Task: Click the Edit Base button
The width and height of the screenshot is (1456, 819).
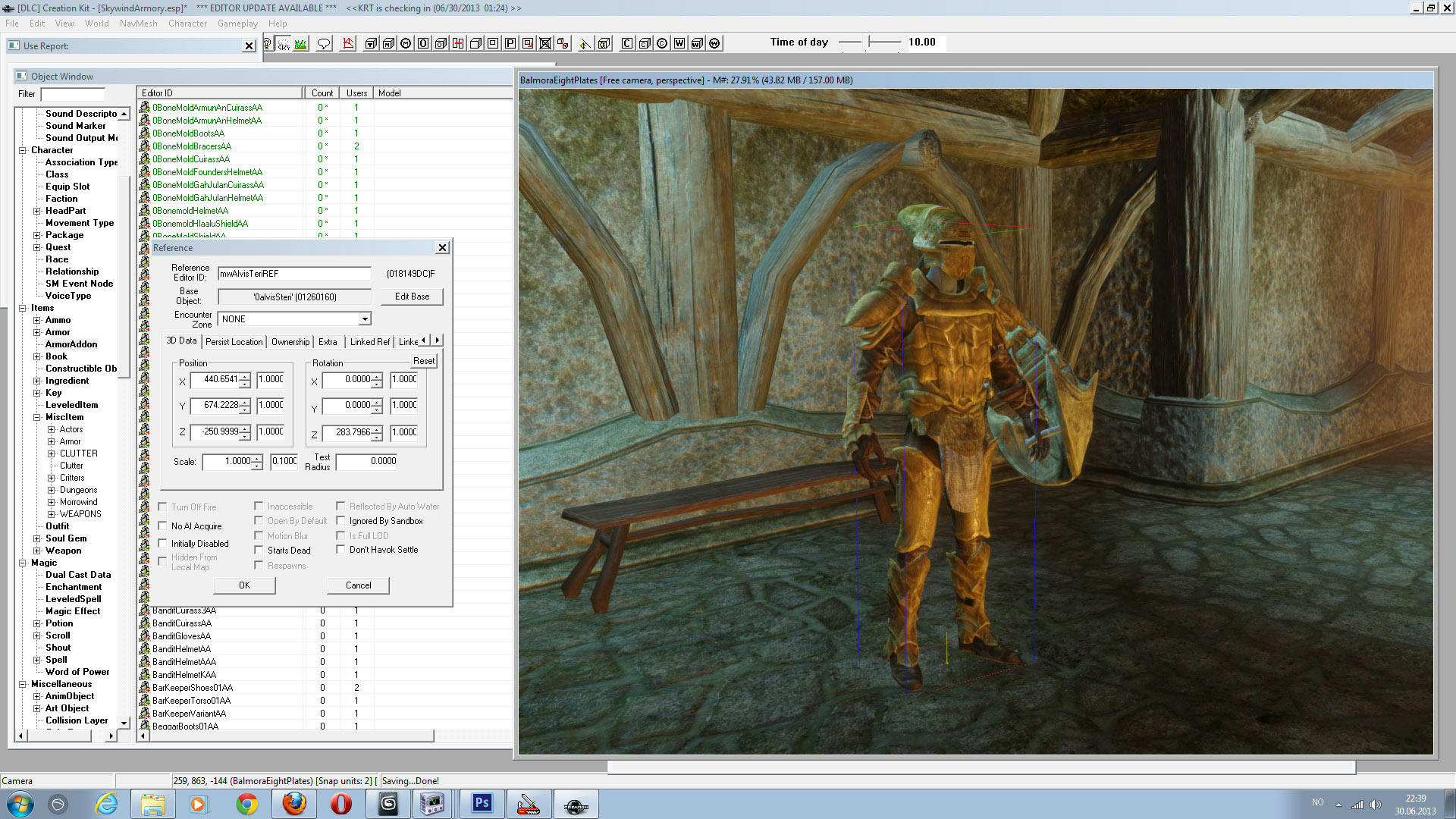Action: [412, 297]
